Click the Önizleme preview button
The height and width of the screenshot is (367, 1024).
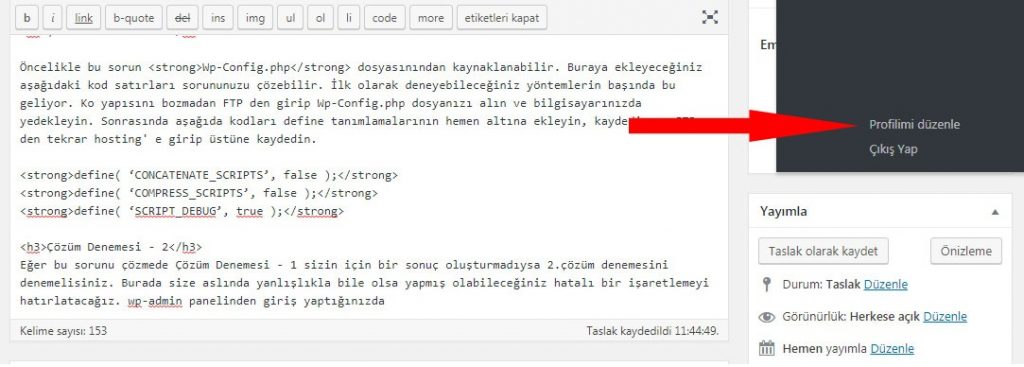point(966,251)
